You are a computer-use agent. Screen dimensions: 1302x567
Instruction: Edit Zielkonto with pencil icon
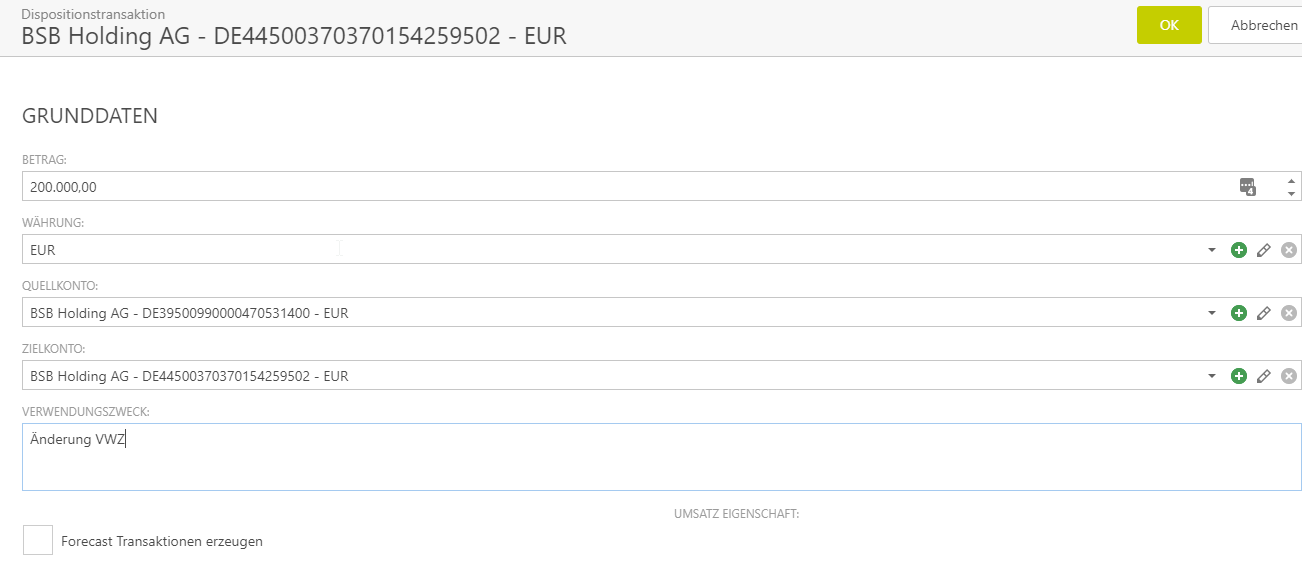(1264, 376)
